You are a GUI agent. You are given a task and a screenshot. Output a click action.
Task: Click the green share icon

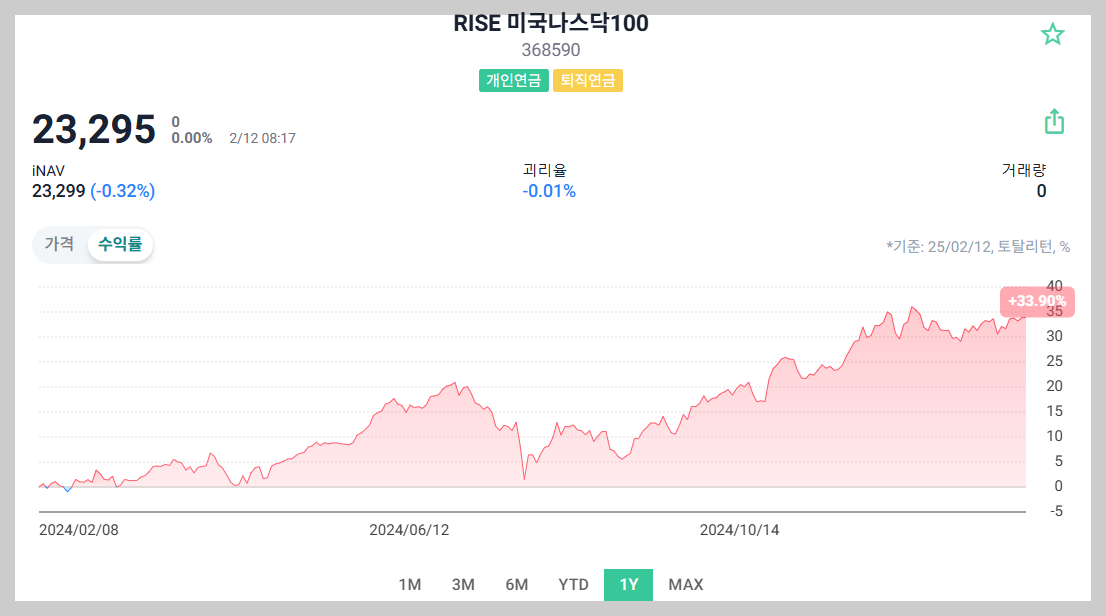(x=1054, y=121)
